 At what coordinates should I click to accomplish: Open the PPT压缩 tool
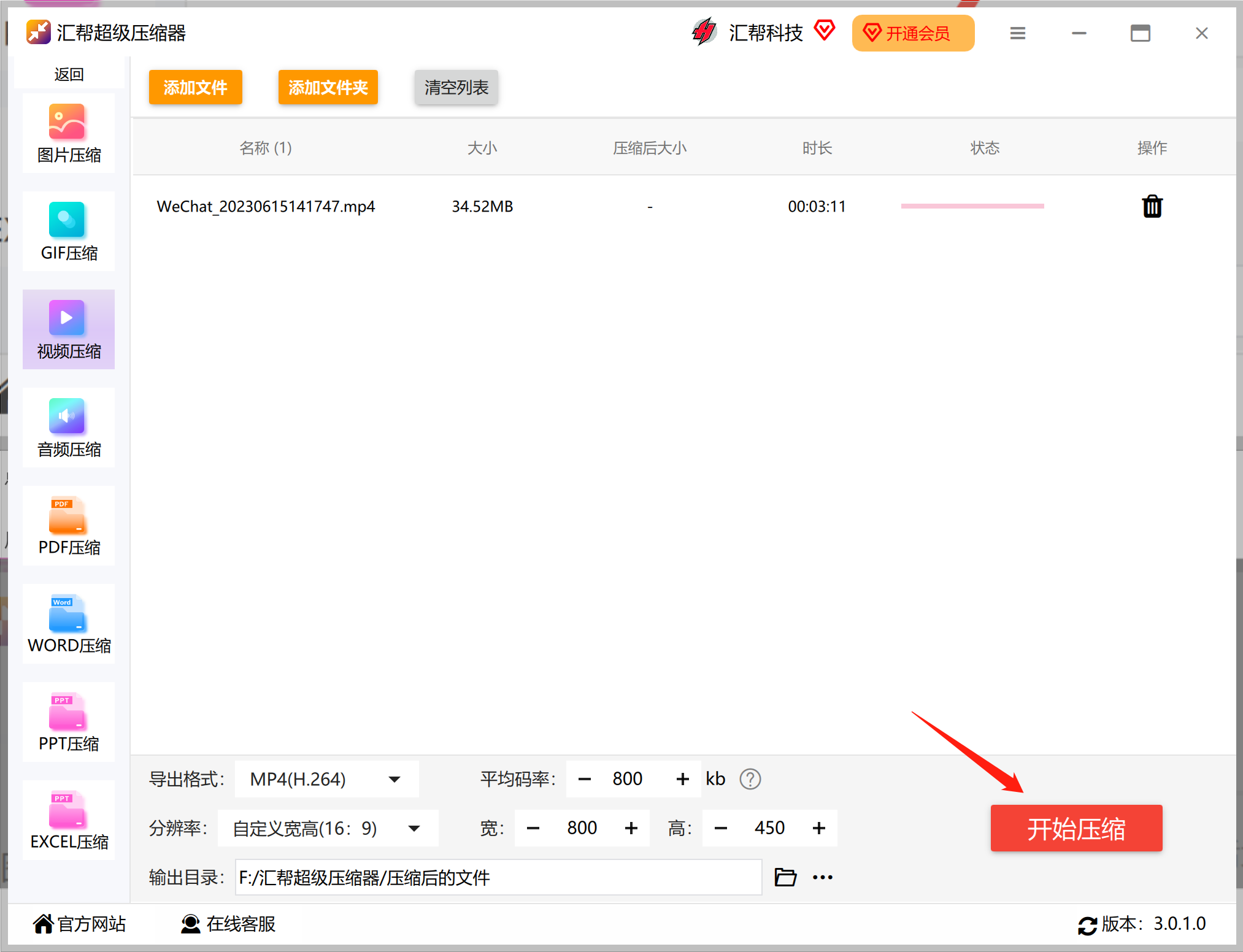click(x=69, y=723)
